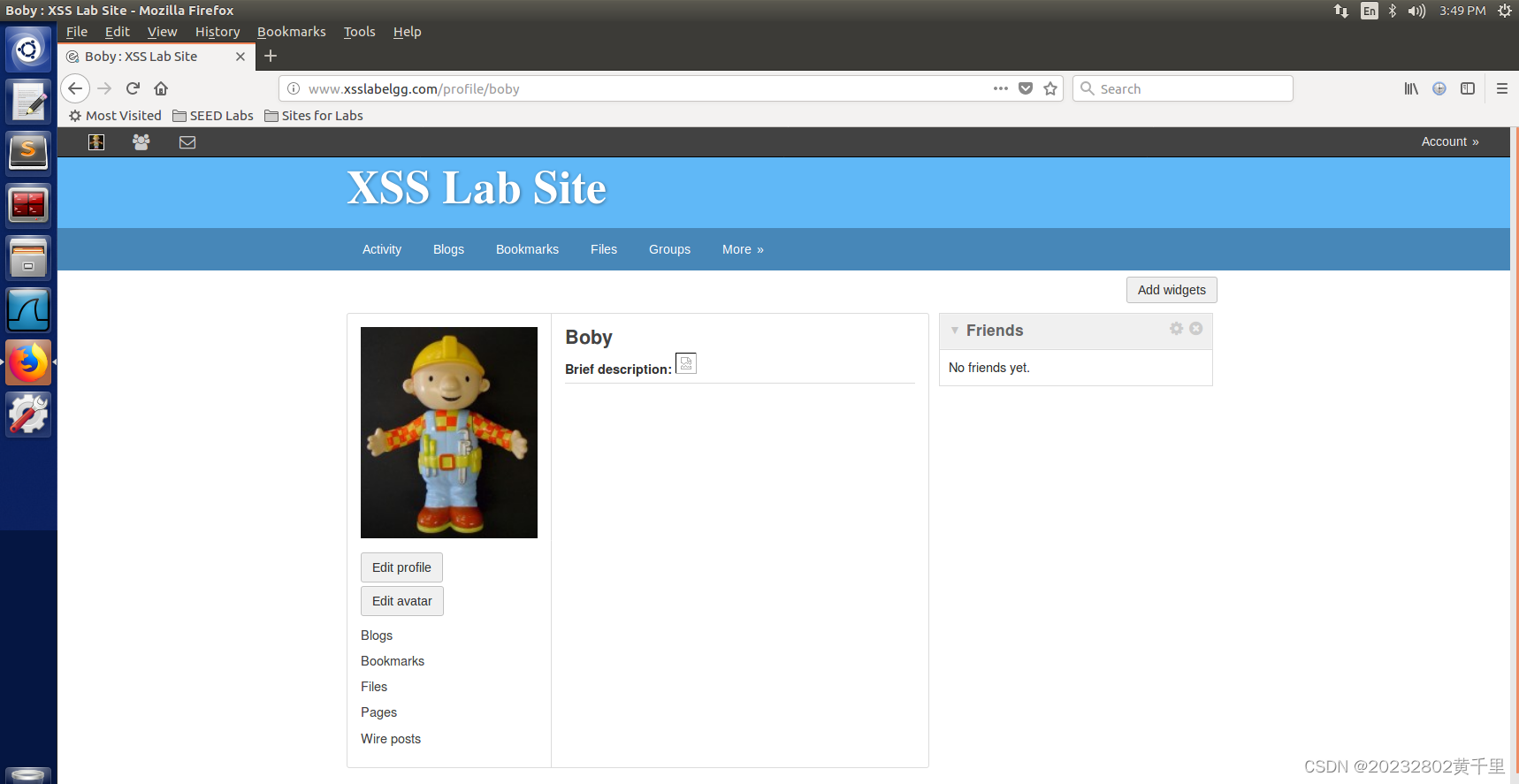Click the small profile avatar in topbar

tap(96, 142)
